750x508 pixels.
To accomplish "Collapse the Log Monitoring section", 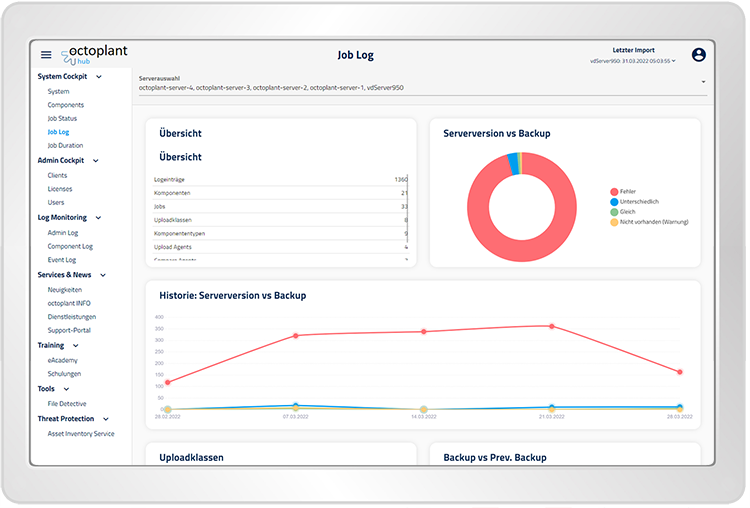I will [x=97, y=217].
